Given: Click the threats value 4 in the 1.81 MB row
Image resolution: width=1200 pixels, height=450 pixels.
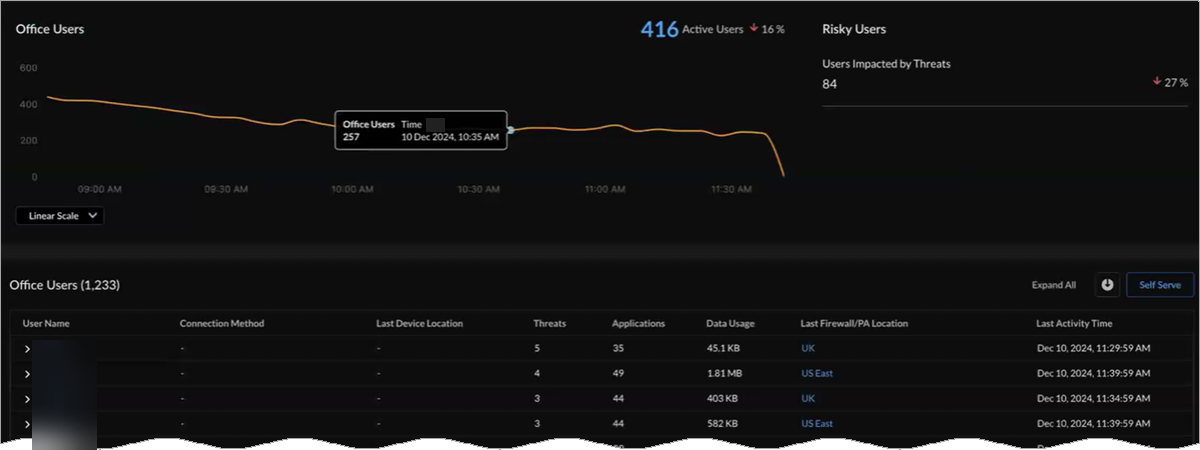Looking at the screenshot, I should click(x=537, y=373).
